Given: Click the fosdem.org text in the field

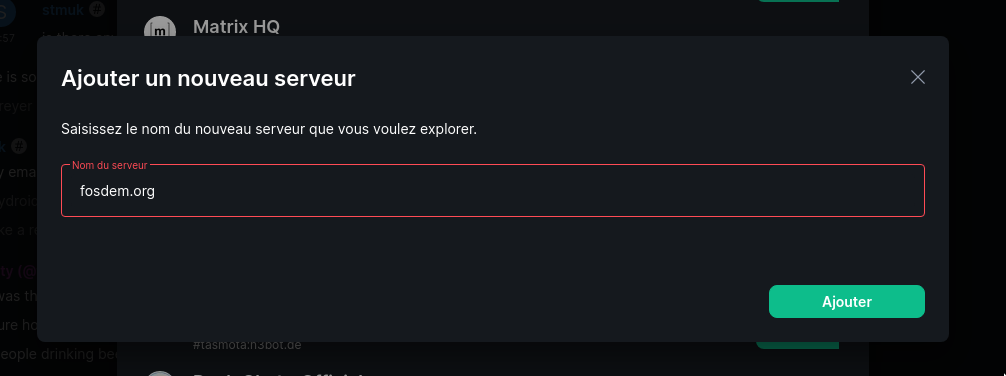Looking at the screenshot, I should coord(117,191).
